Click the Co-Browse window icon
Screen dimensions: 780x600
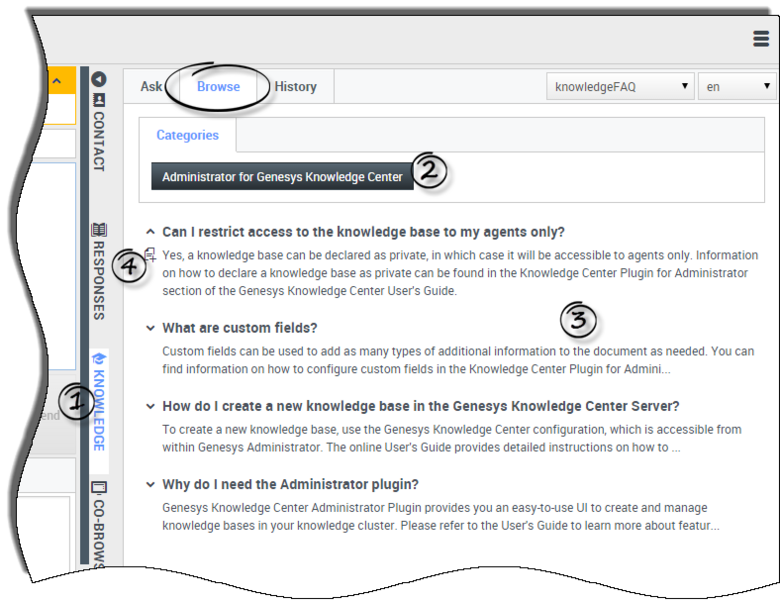point(99,487)
